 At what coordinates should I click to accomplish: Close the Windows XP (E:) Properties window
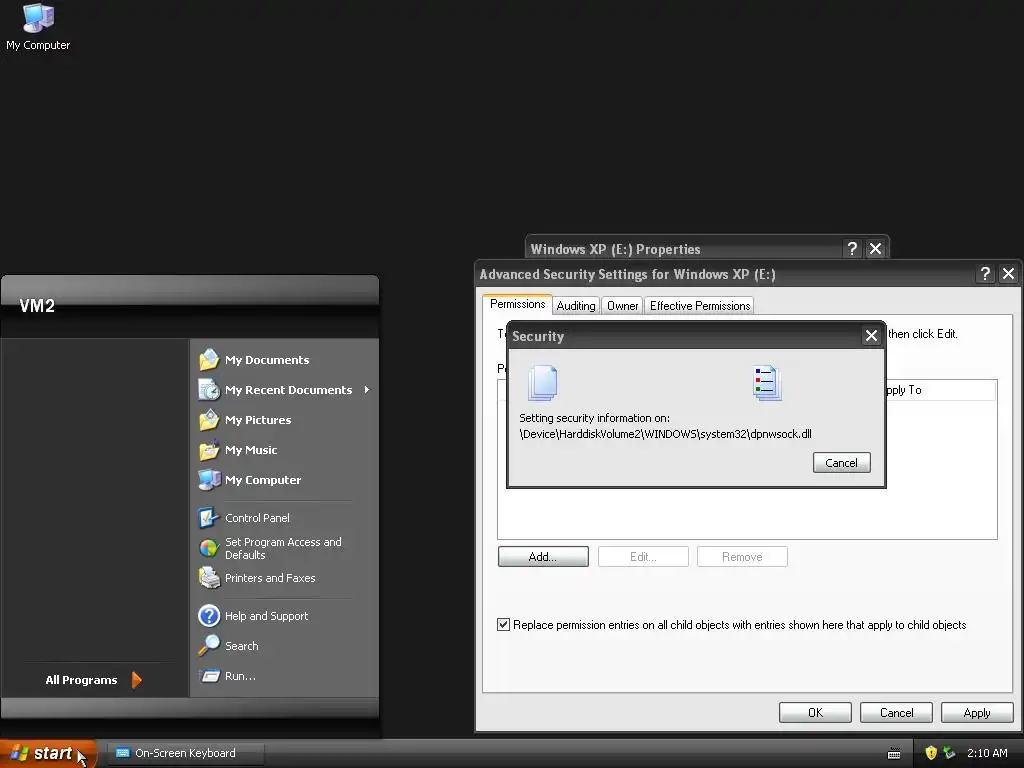tap(875, 249)
